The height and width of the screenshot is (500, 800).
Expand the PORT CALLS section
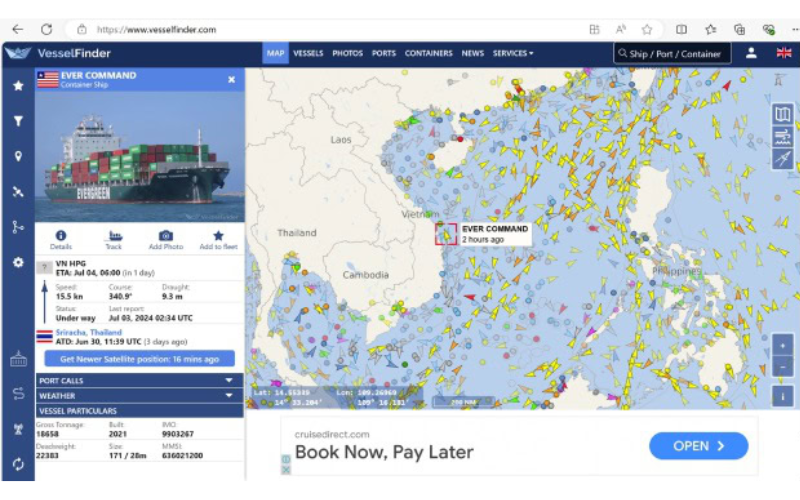point(139,381)
